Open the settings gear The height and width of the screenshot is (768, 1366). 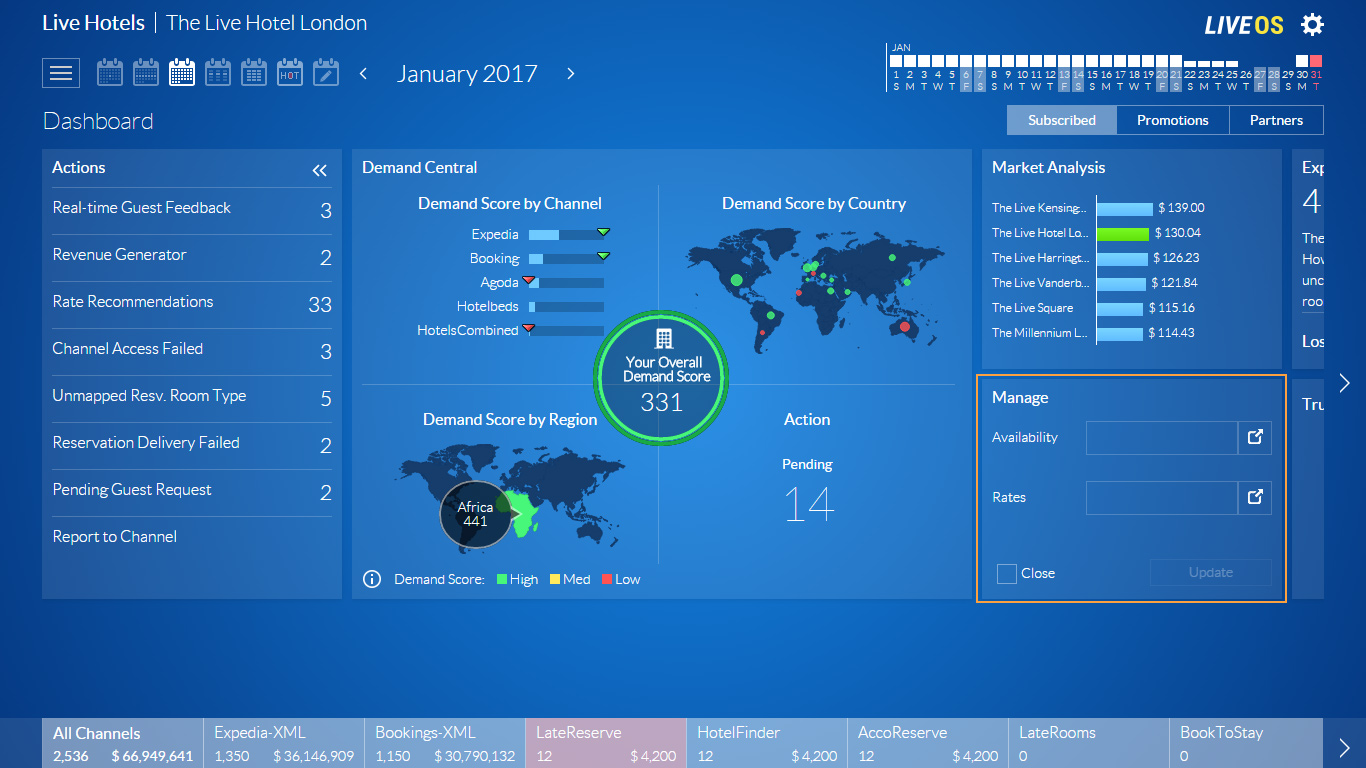pos(1311,24)
